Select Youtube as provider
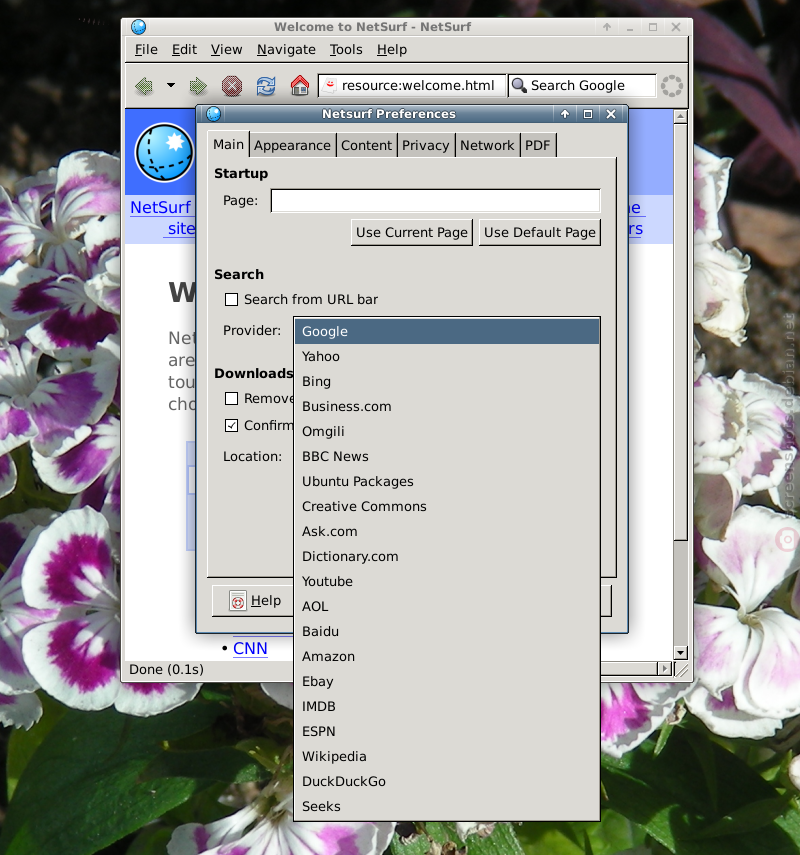Viewport: 800px width, 855px height. pos(447,582)
